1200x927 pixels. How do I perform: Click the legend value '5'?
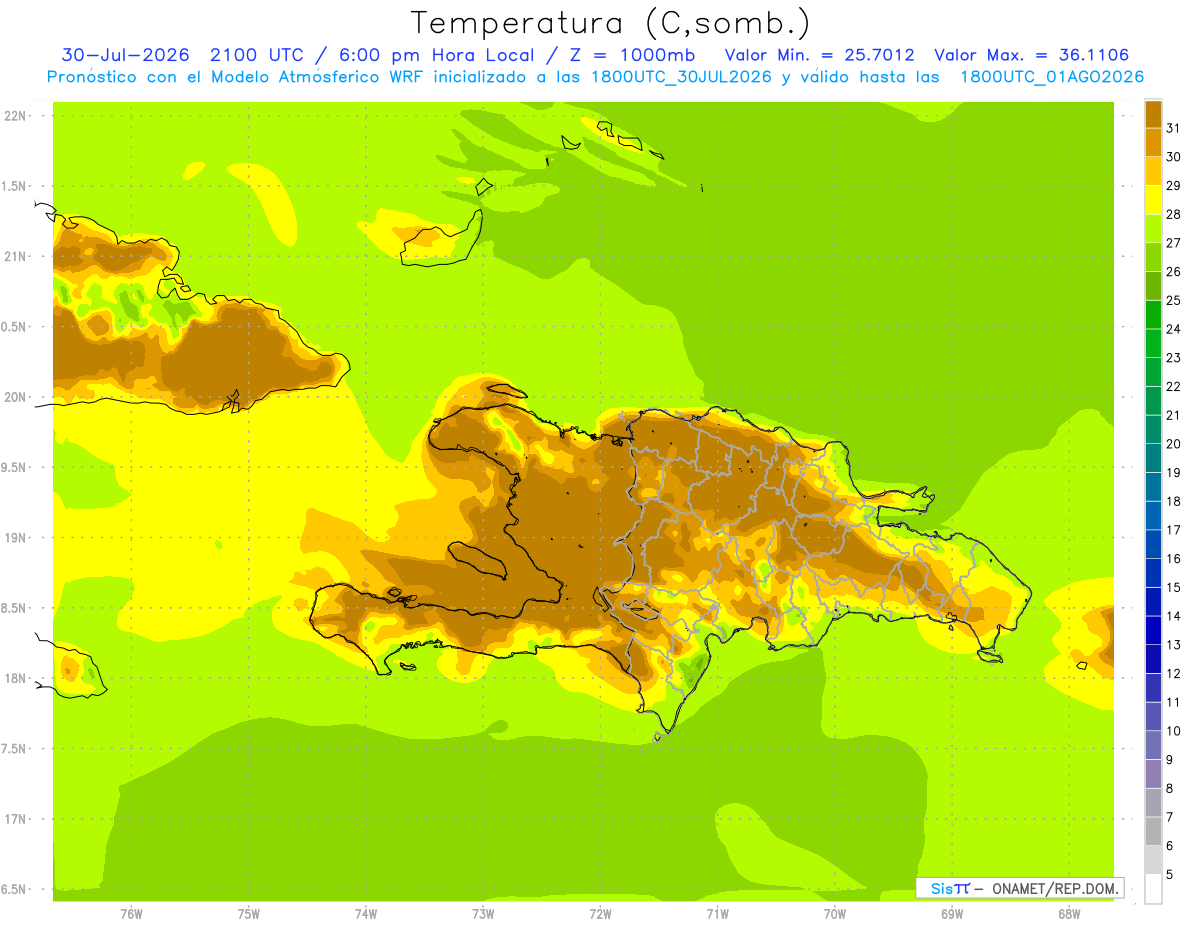(1170, 875)
